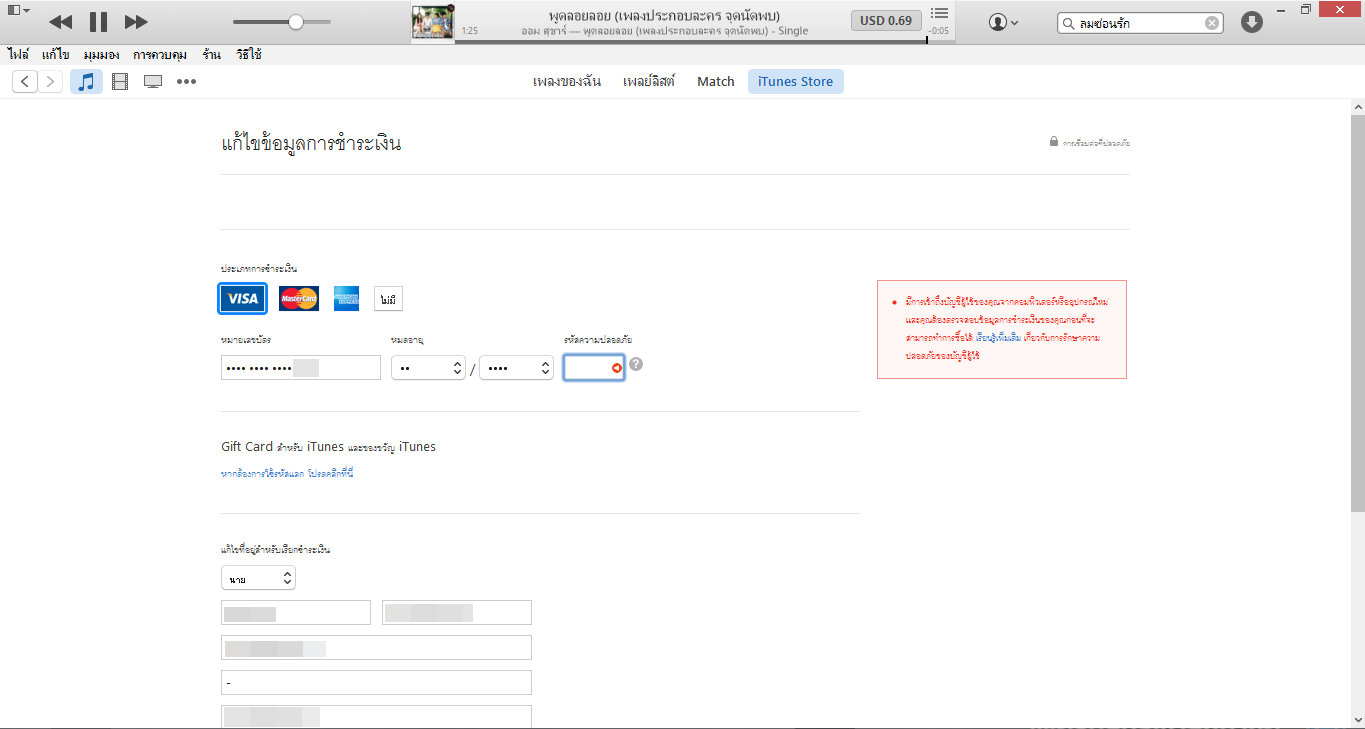Click the first address line field
Viewport: 1365px width, 729px height.
pos(376,647)
